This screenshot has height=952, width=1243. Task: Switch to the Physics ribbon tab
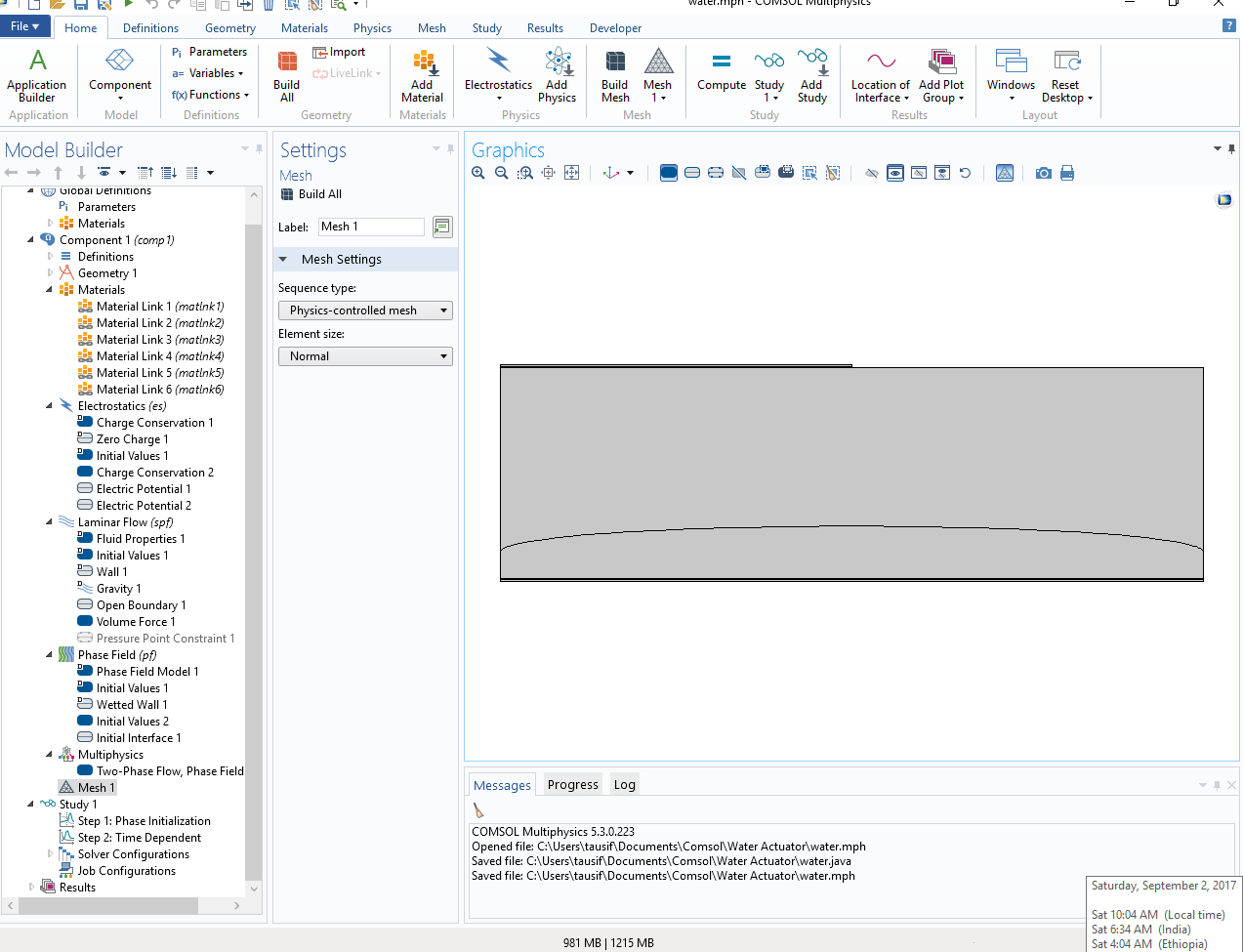pyautogui.click(x=372, y=28)
